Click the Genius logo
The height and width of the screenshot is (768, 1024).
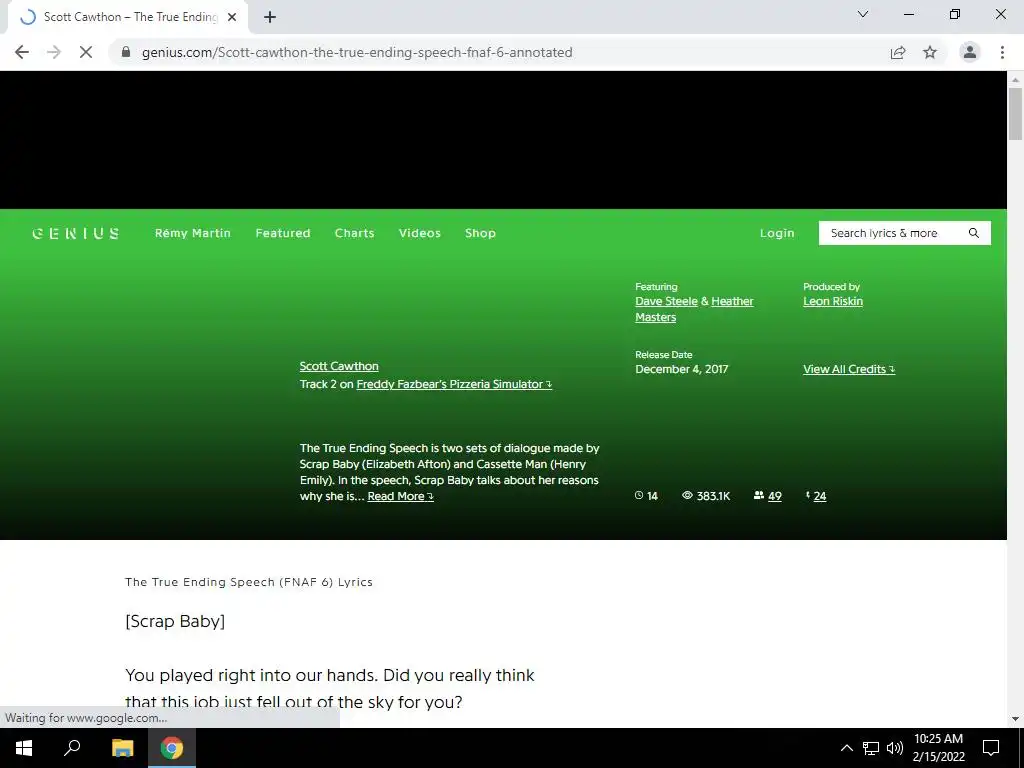coord(76,233)
